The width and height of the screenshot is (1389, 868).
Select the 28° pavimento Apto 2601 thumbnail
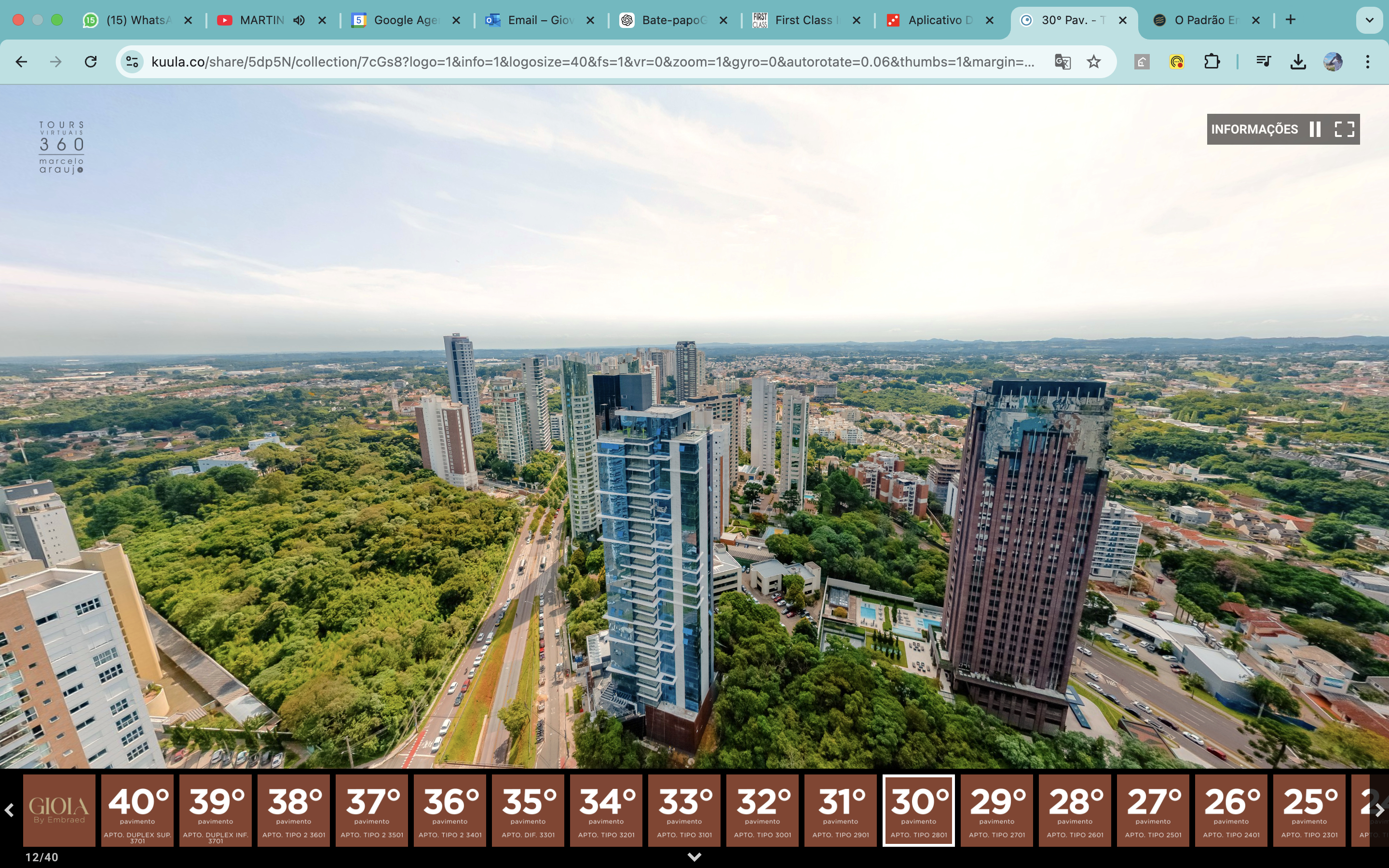[x=1075, y=810]
